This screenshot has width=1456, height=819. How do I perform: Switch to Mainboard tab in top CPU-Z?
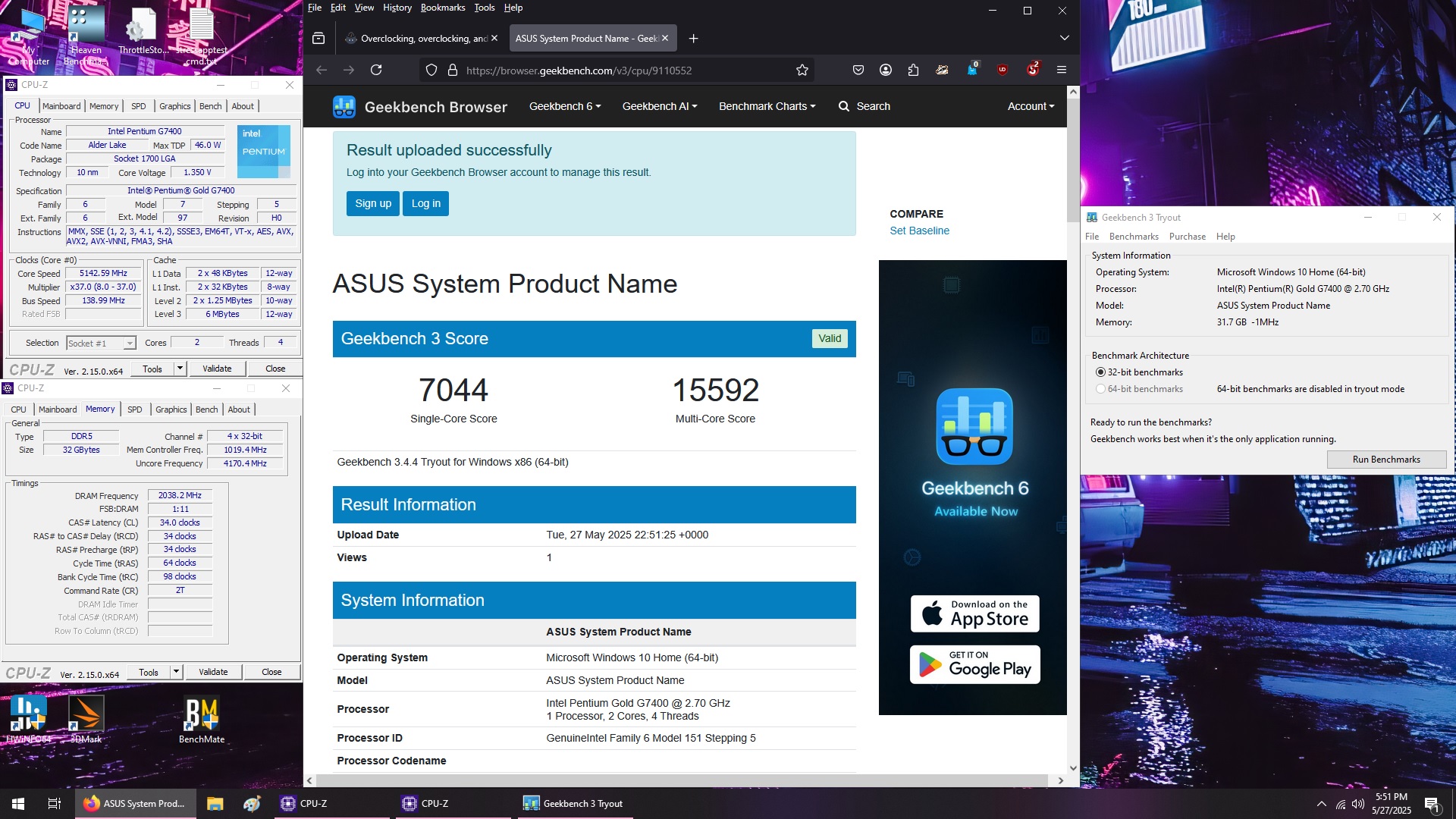[61, 106]
